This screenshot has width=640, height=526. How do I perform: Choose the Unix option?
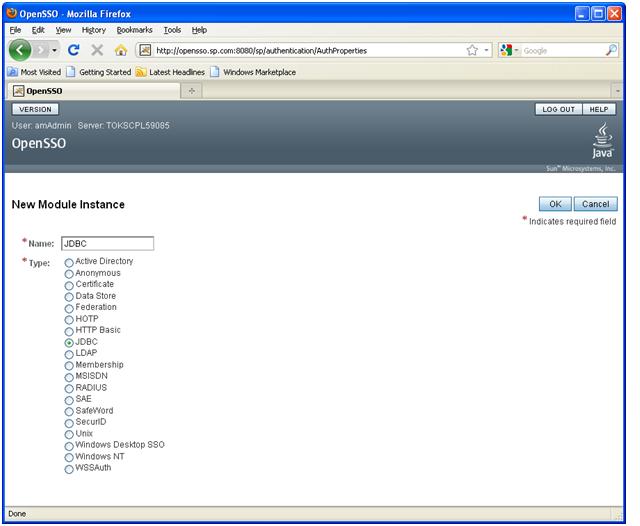point(69,434)
